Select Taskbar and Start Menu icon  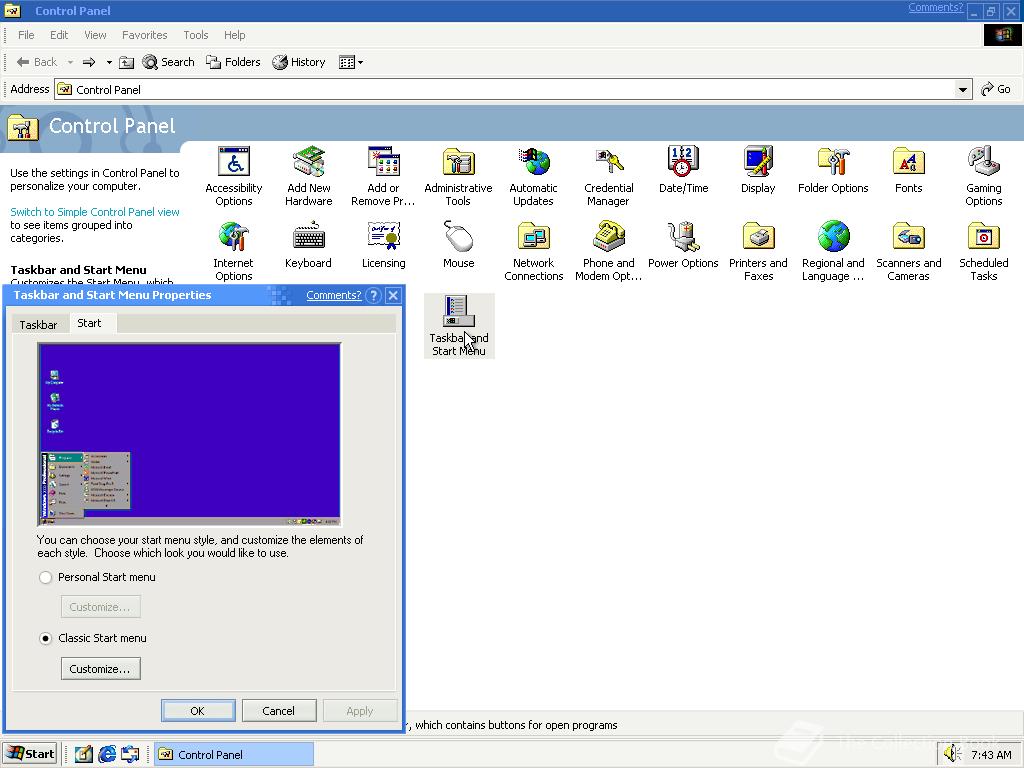click(x=458, y=326)
